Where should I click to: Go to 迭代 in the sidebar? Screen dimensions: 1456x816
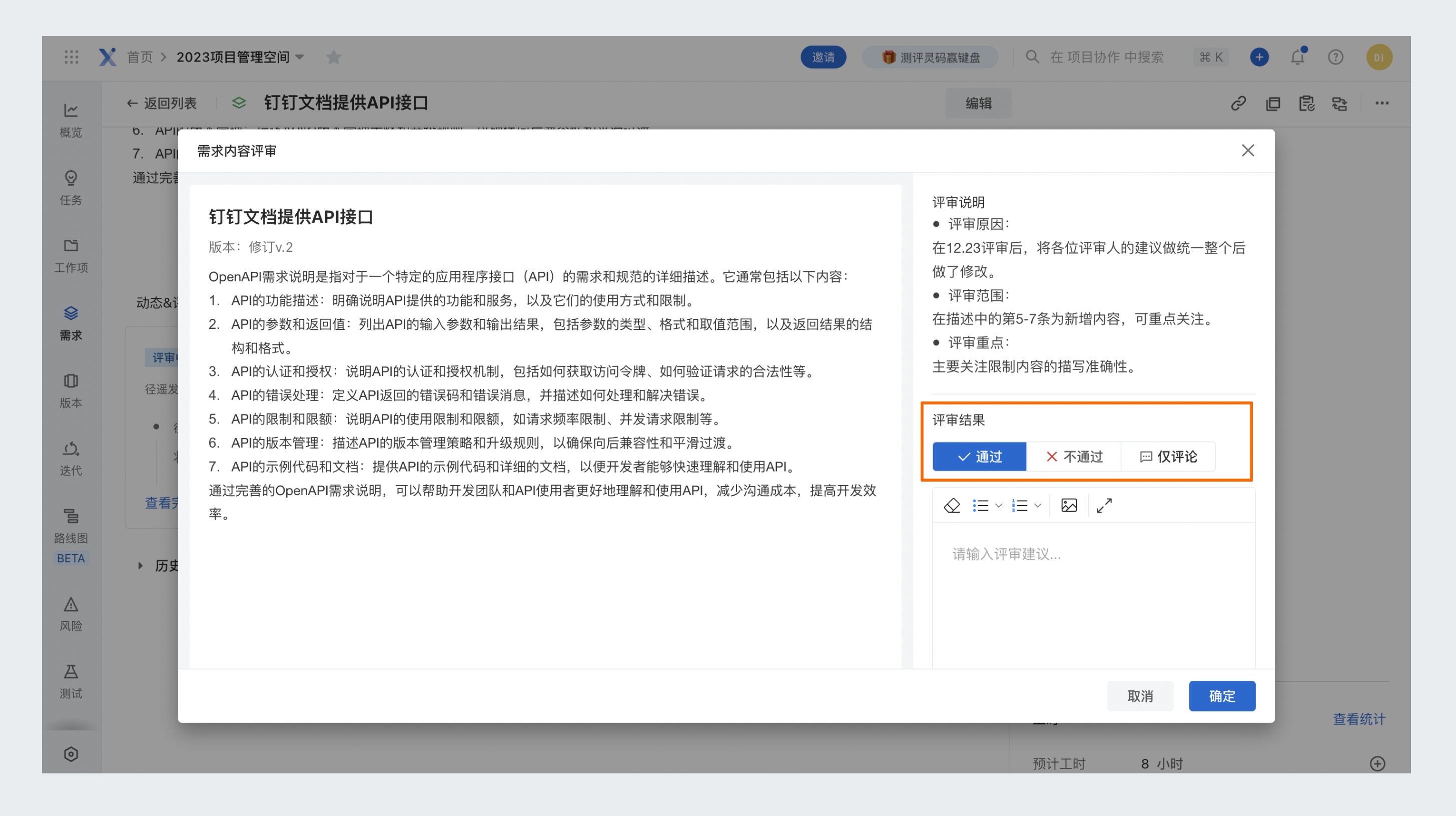71,459
